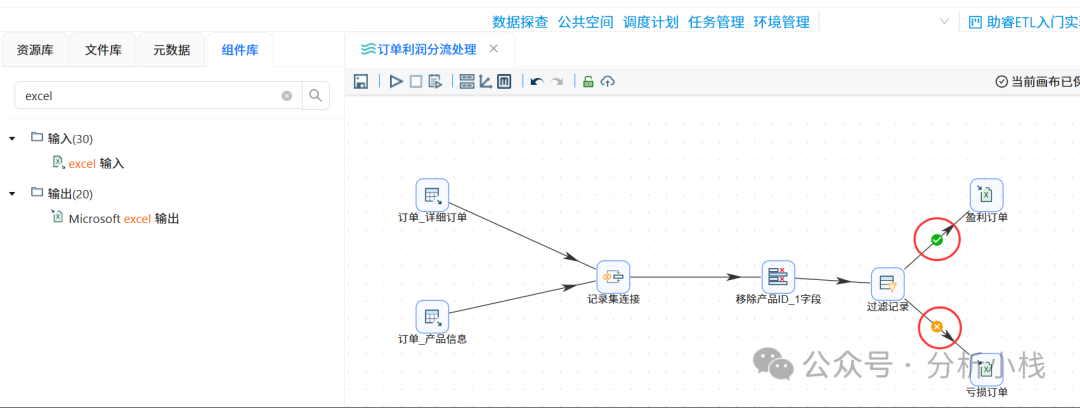Open the 数据探查 link
This screenshot has height=408, width=1080.
point(520,22)
